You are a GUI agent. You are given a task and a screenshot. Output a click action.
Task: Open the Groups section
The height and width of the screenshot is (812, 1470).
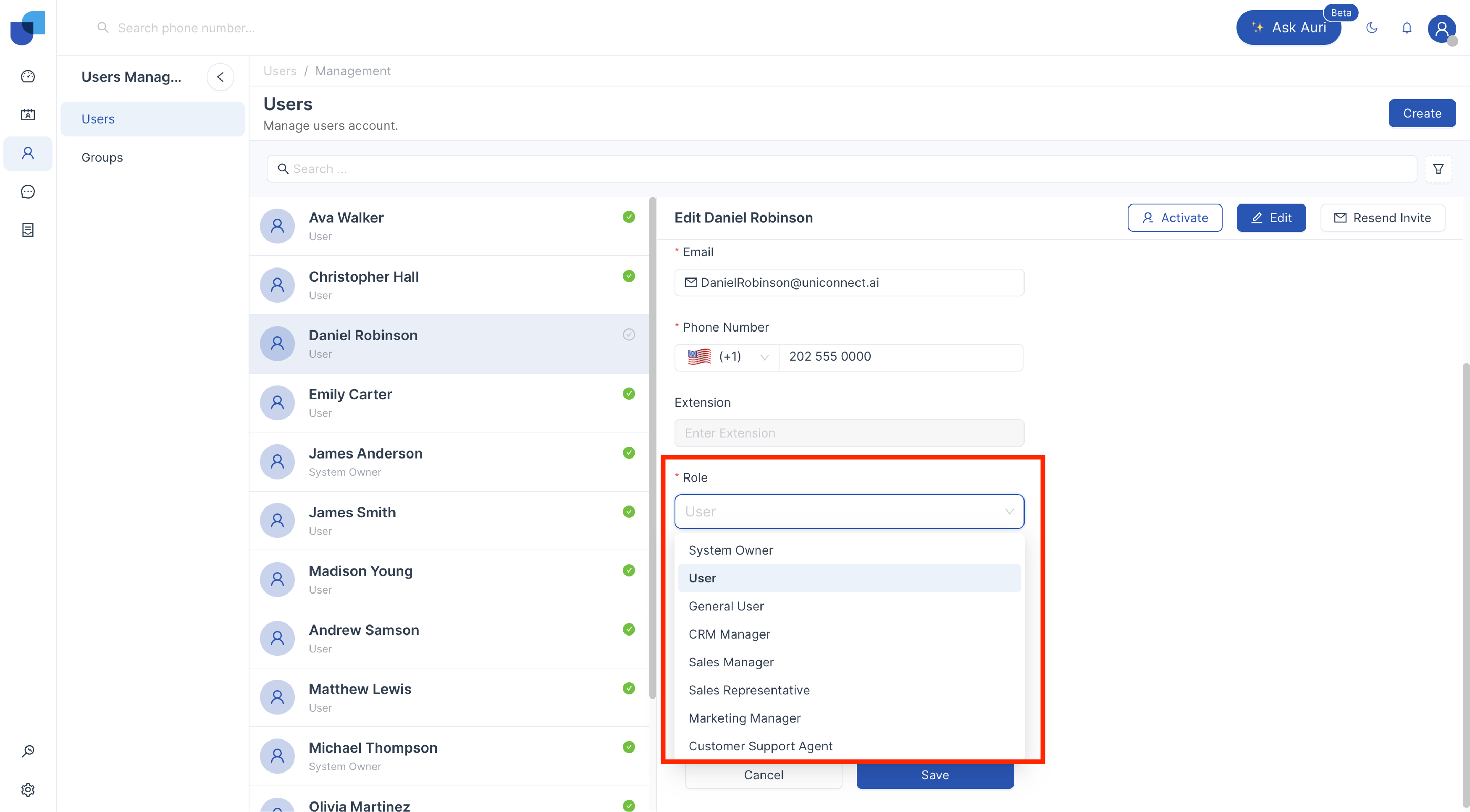[x=102, y=157]
